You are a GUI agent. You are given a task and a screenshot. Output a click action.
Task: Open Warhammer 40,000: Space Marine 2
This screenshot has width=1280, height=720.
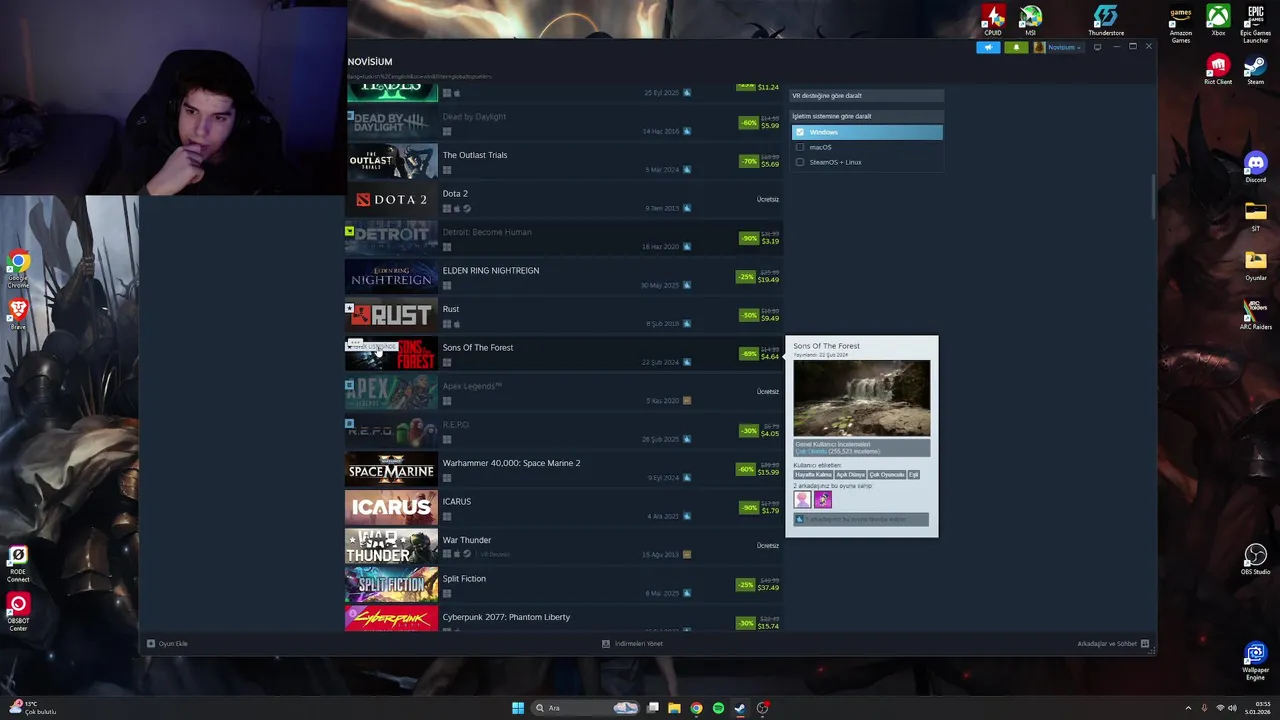coord(511,463)
